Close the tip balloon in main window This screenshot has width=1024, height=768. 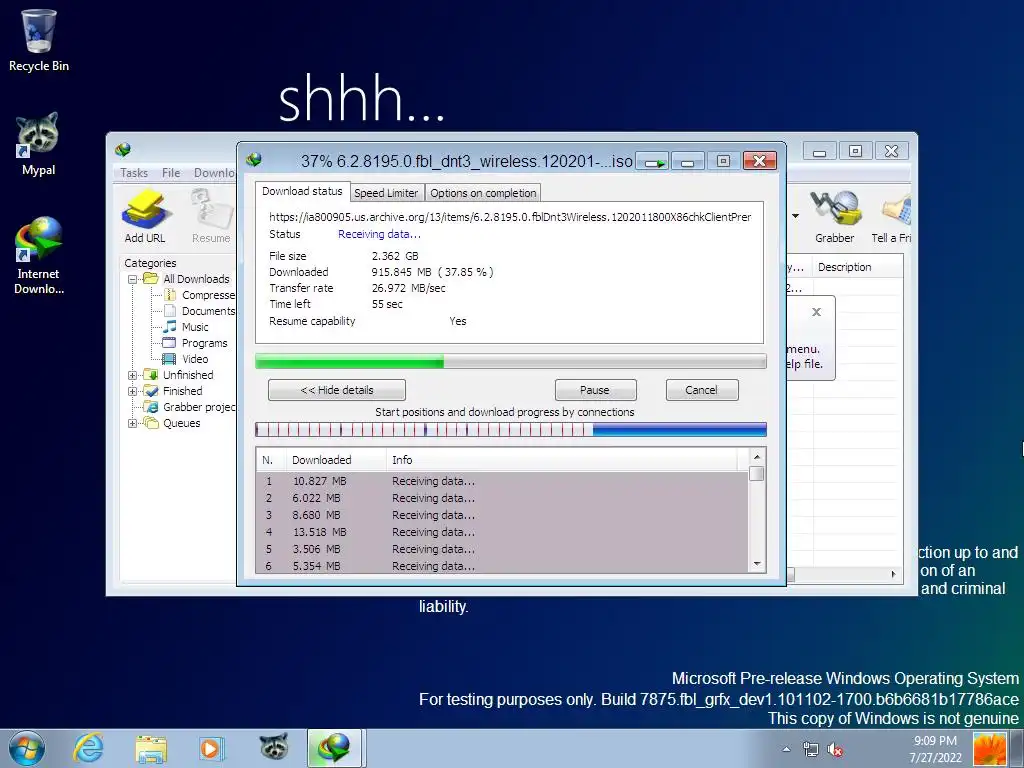[x=816, y=312]
